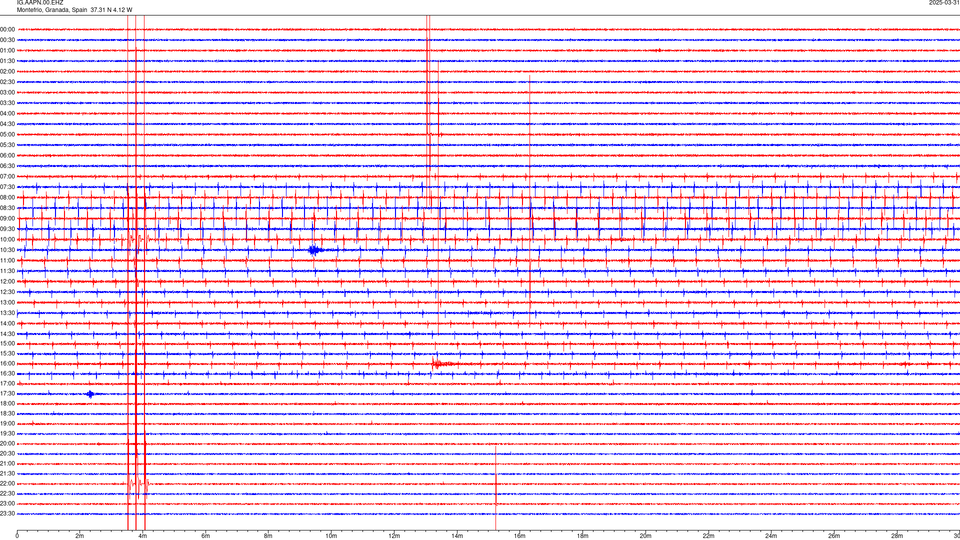Select the 22:00 trace time label
Image resolution: width=960 pixels, height=540 pixels.
point(8,484)
